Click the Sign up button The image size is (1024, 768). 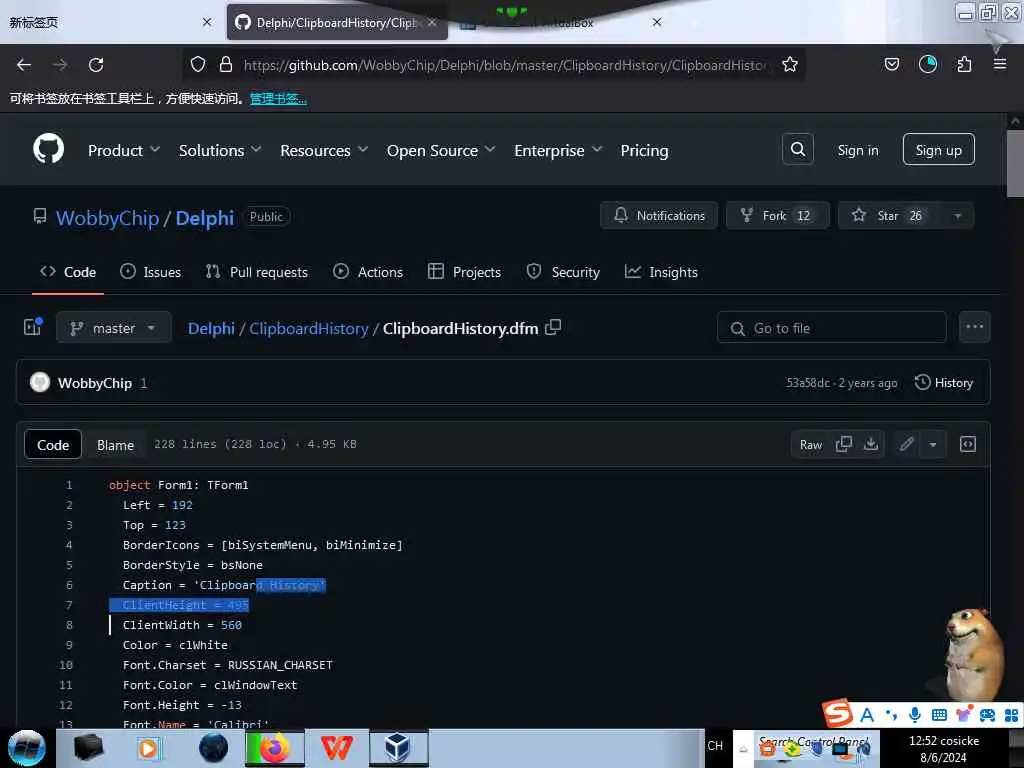click(938, 150)
